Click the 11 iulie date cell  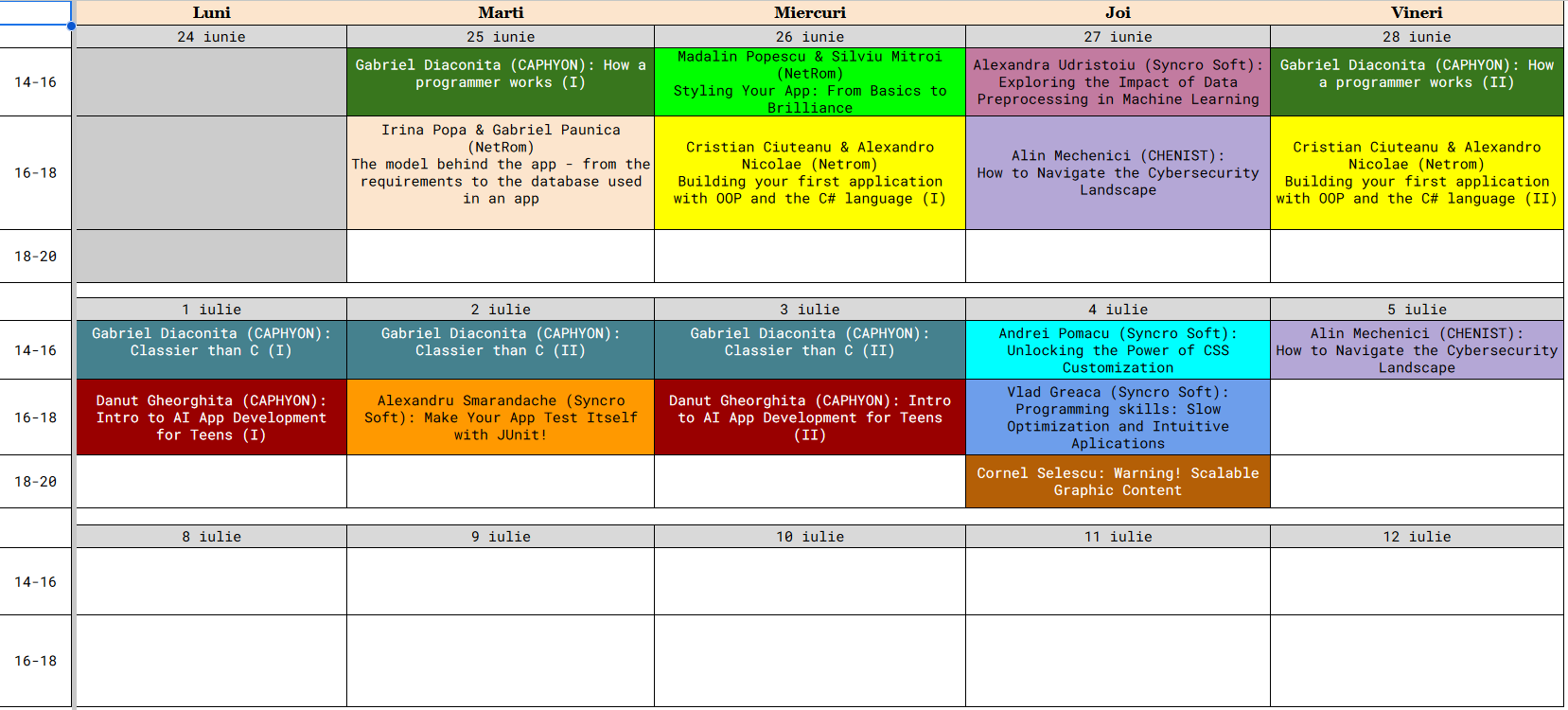[x=1118, y=537]
